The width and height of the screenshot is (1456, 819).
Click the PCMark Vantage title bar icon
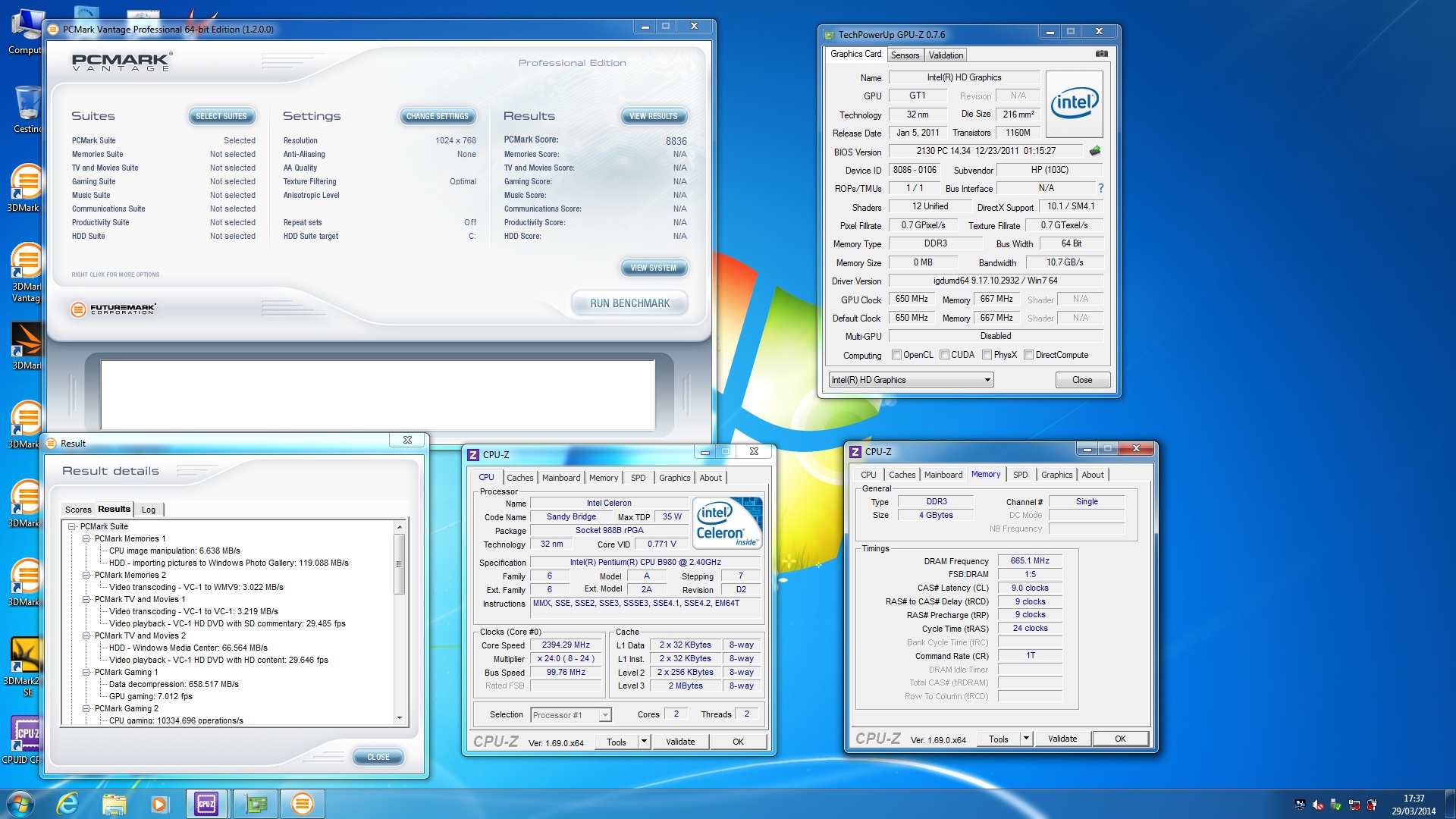(53, 30)
